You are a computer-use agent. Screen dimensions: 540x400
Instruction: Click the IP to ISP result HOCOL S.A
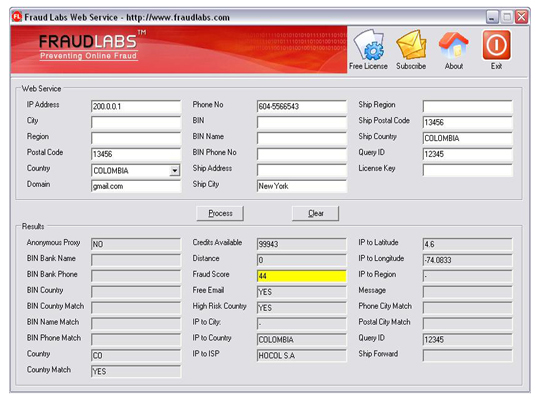[x=302, y=356]
